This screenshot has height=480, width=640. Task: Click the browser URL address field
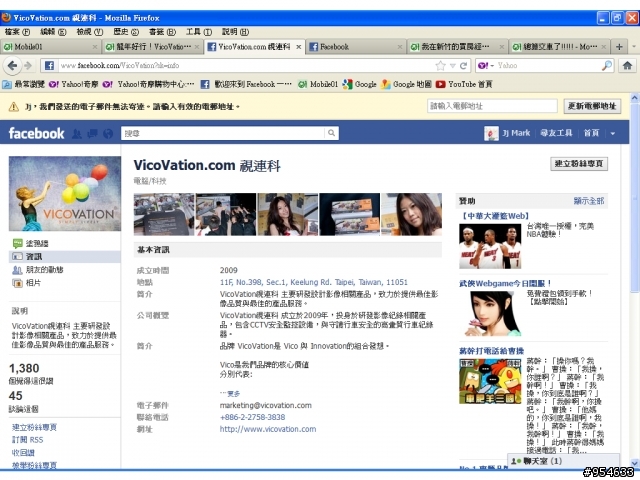(x=245, y=65)
